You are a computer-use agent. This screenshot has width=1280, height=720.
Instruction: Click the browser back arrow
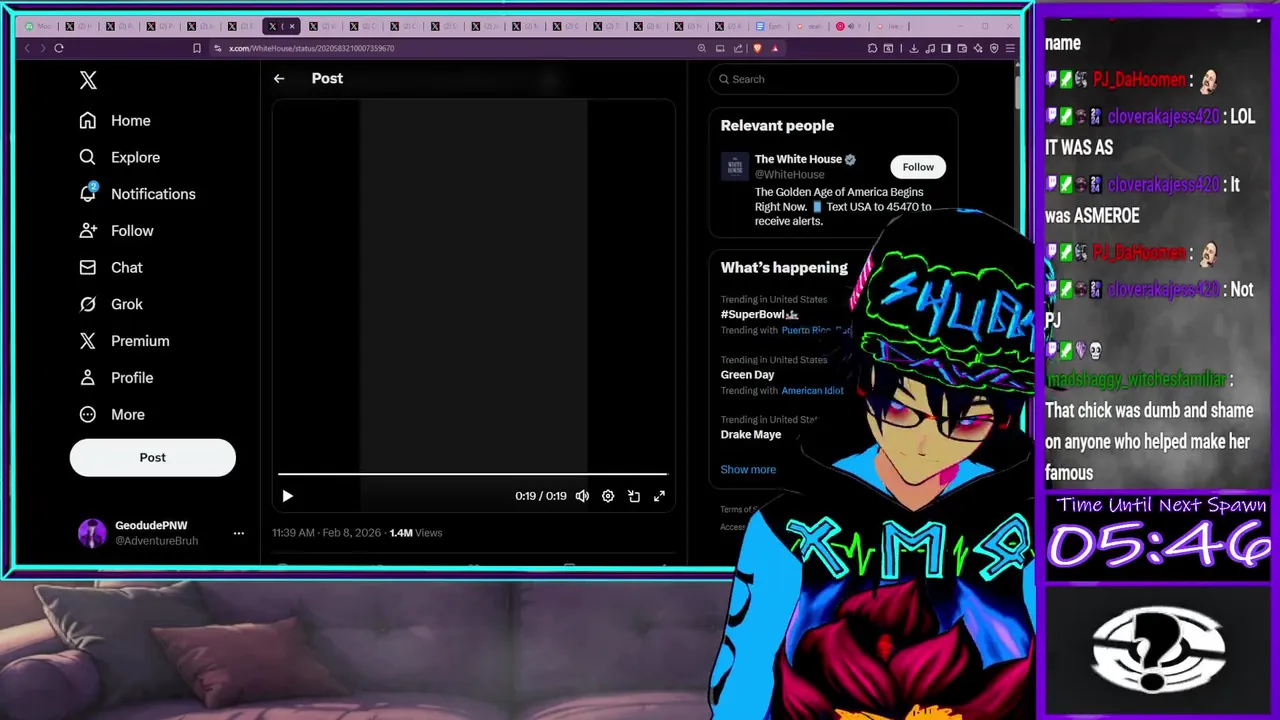coord(27,48)
